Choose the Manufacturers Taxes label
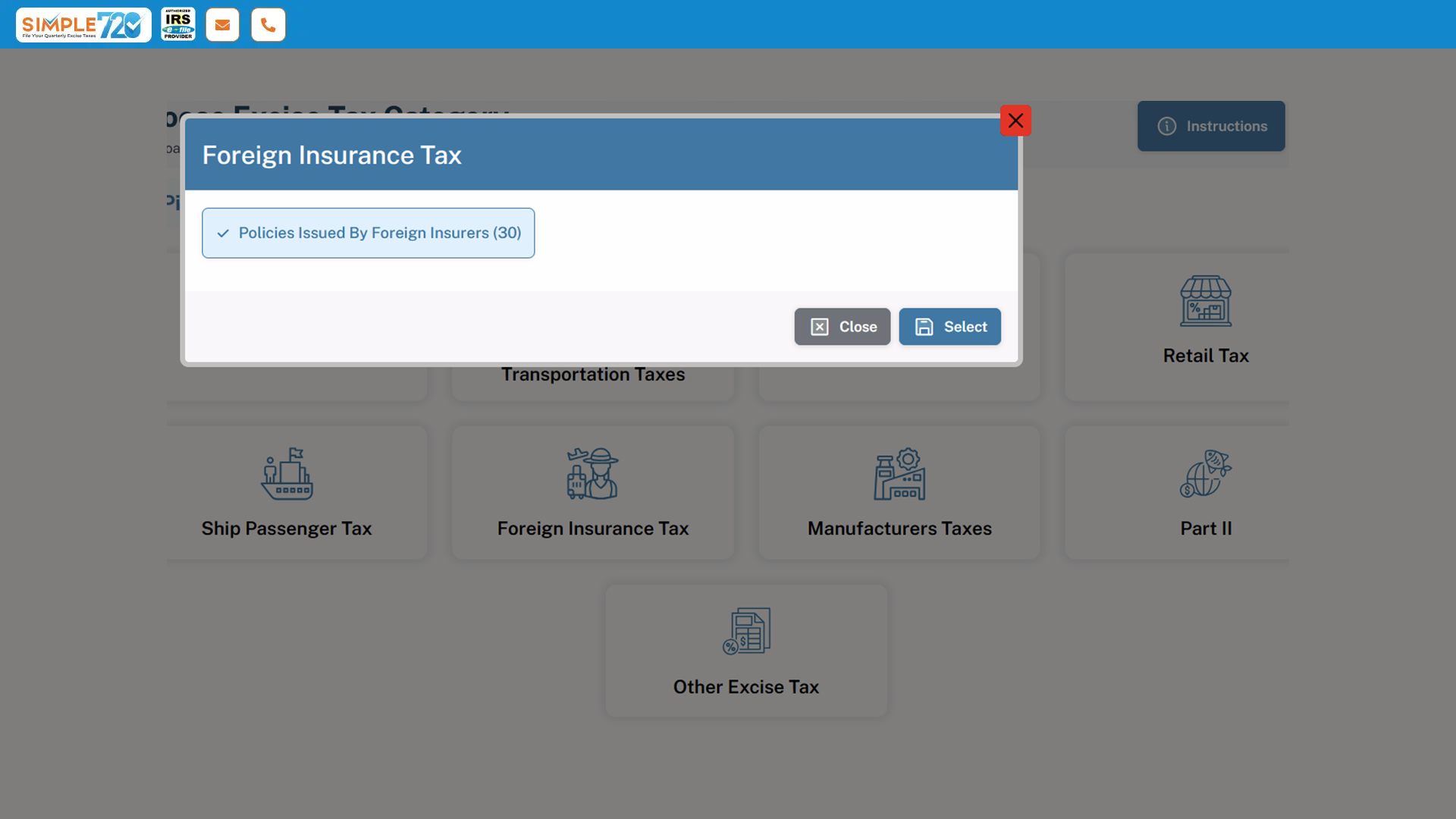Screen dimensions: 1456x819 [899, 529]
